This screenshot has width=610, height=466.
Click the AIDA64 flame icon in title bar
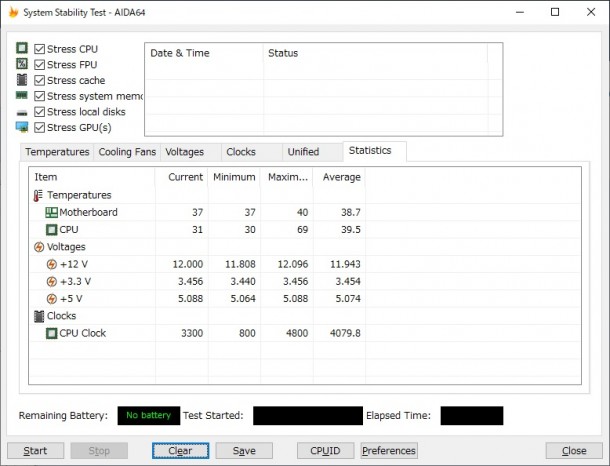(13, 12)
